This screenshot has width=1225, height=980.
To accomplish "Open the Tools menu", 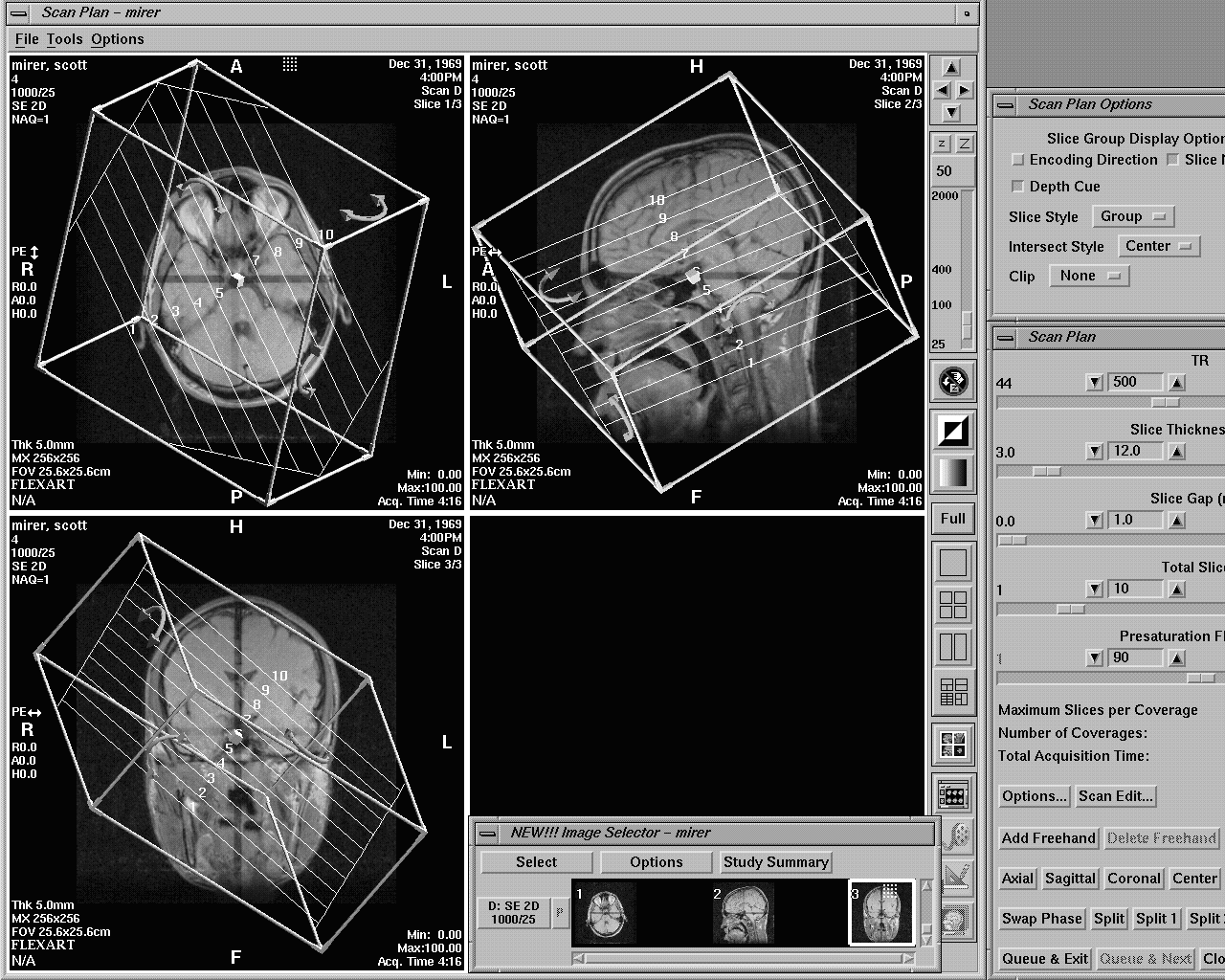I will (64, 39).
